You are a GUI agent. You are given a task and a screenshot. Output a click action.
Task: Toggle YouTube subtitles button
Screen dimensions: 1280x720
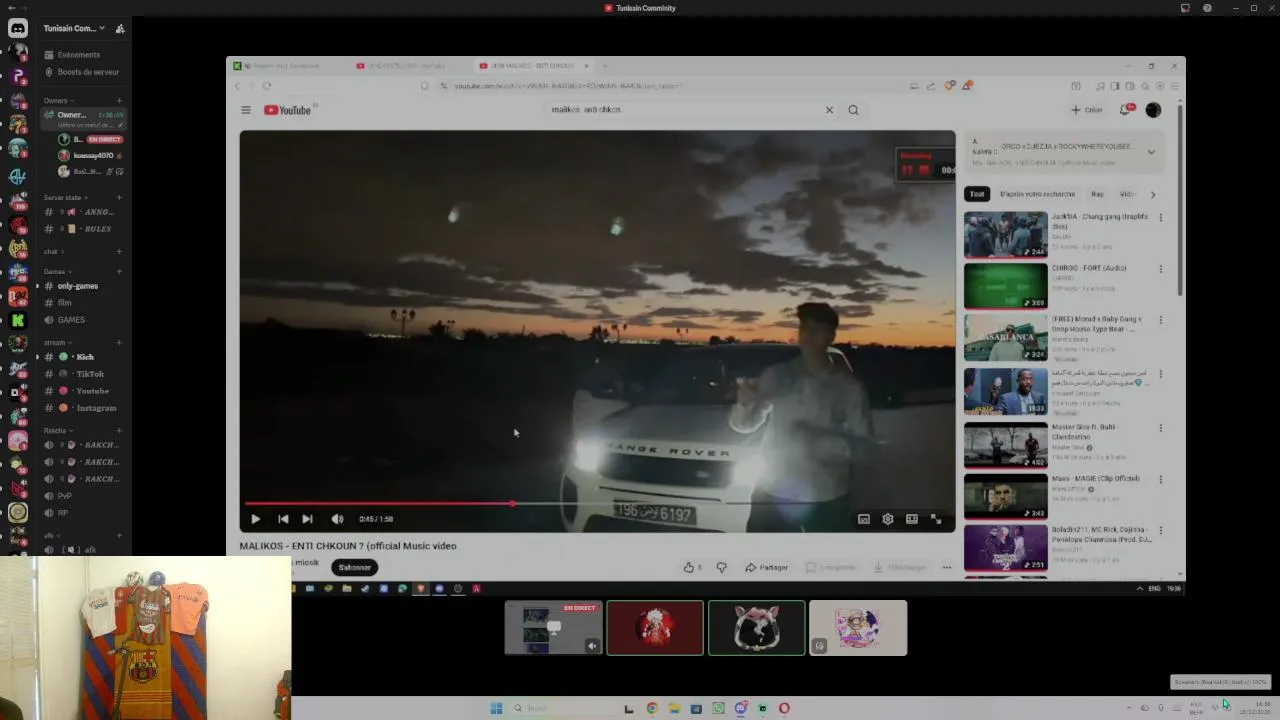(x=863, y=519)
